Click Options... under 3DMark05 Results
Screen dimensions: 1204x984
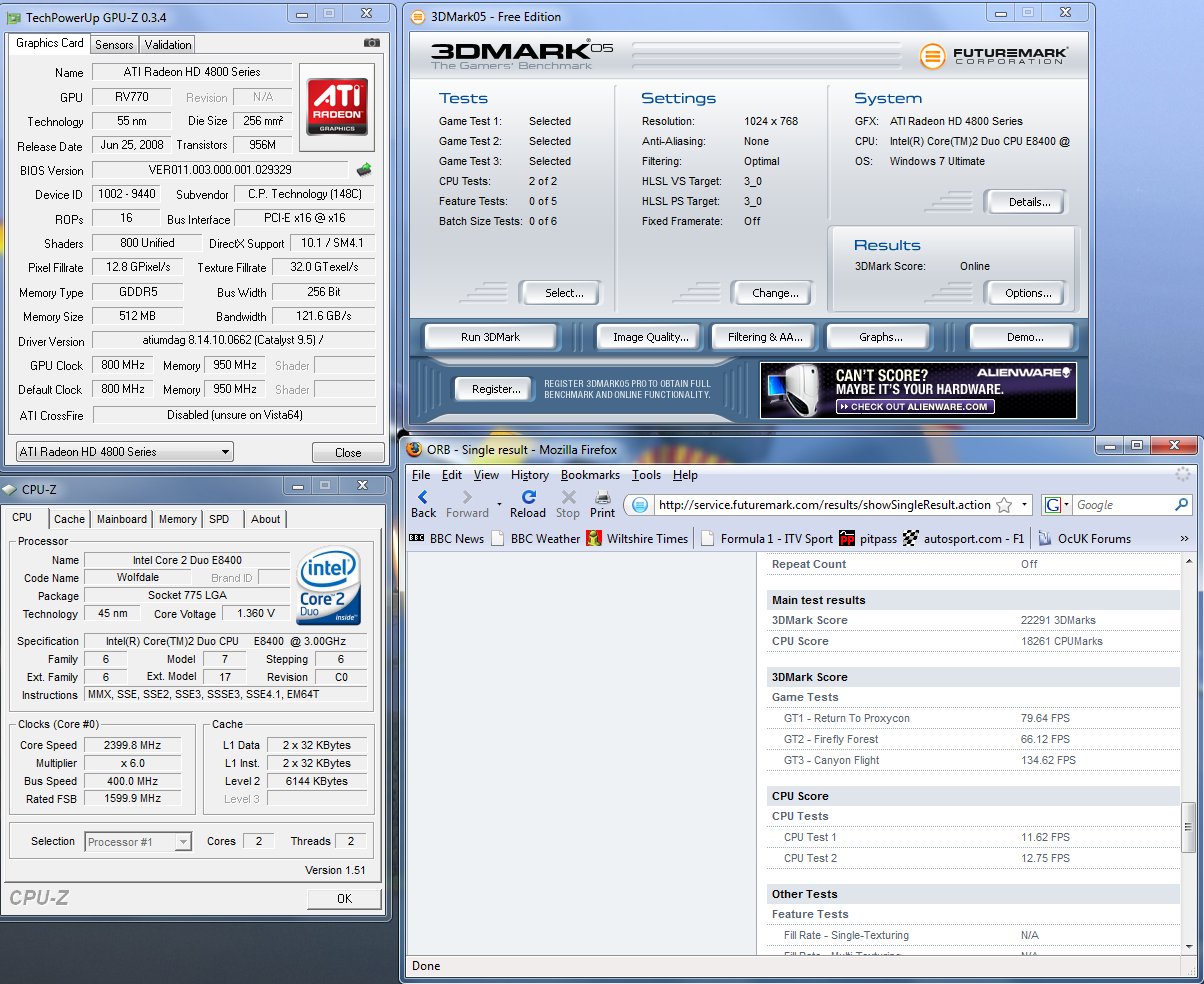1029,293
